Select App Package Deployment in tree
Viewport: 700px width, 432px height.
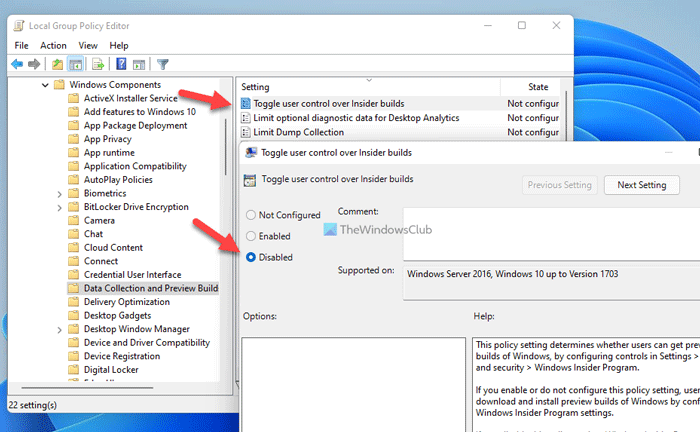click(x=136, y=125)
